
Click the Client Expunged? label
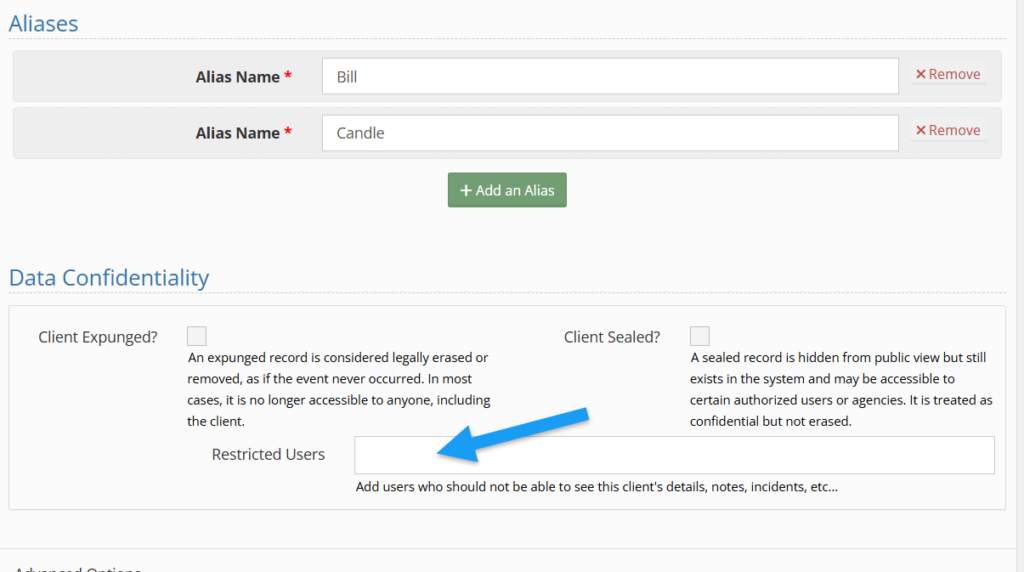98,337
